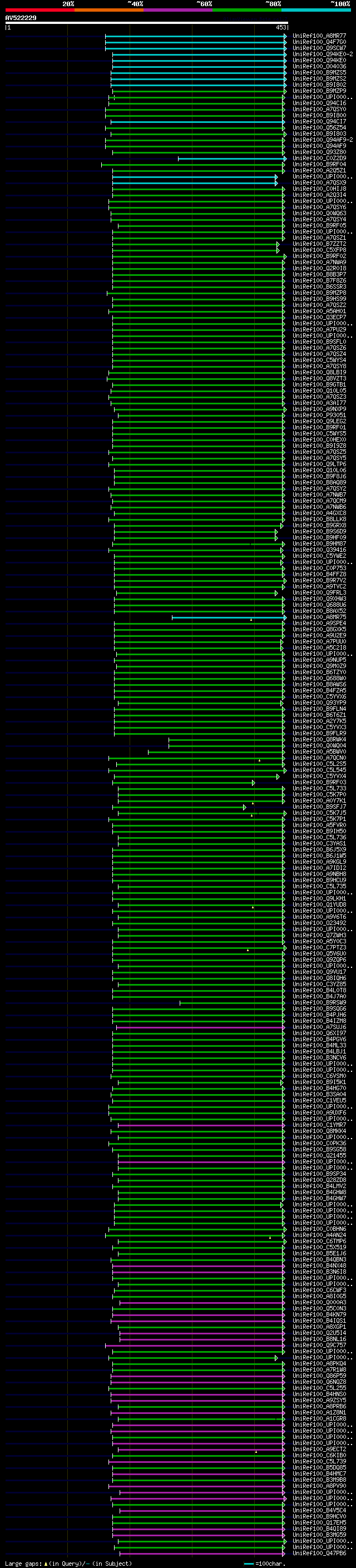356x1568 pixels.
Task: Click hit label UniRef100_O04036
Action: coord(319,66)
